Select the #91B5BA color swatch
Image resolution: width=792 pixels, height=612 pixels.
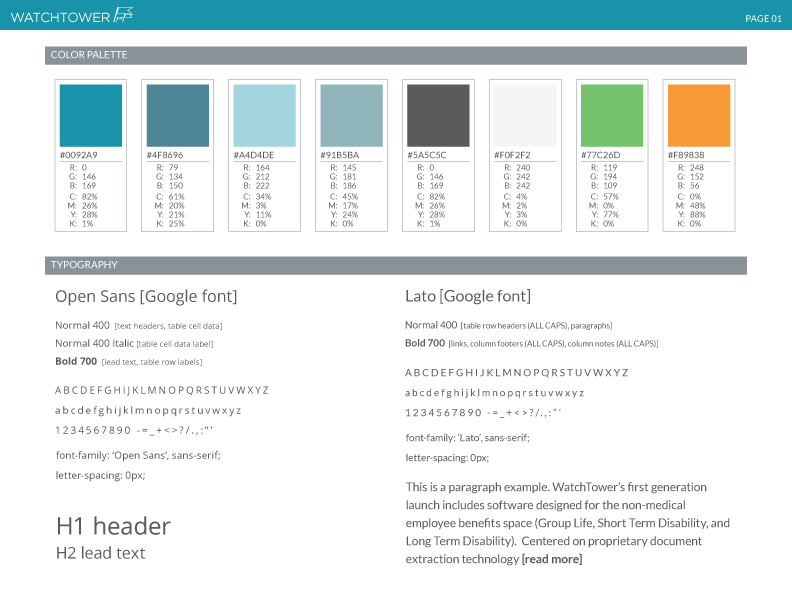click(352, 116)
